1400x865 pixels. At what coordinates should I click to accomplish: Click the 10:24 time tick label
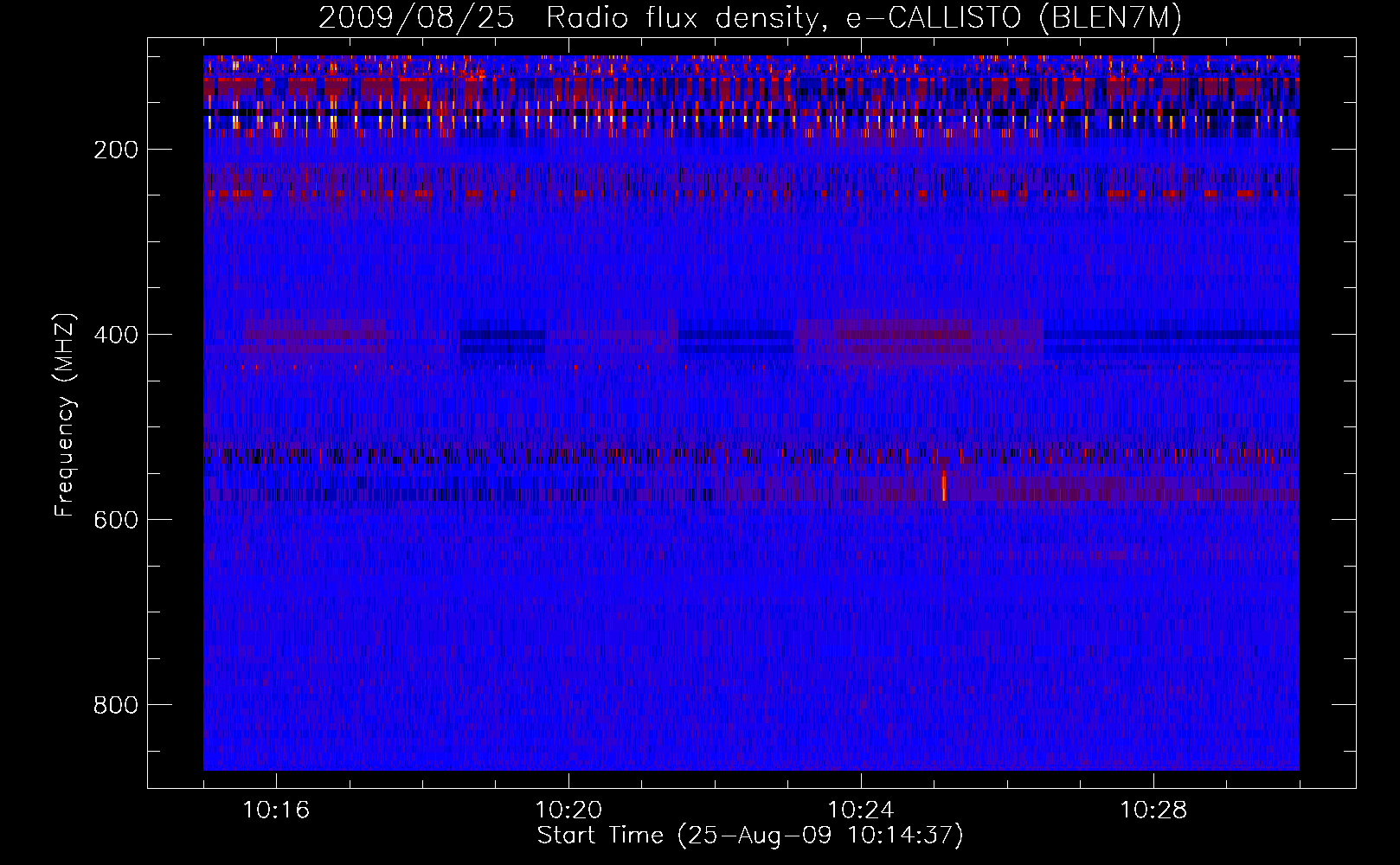coord(861,811)
